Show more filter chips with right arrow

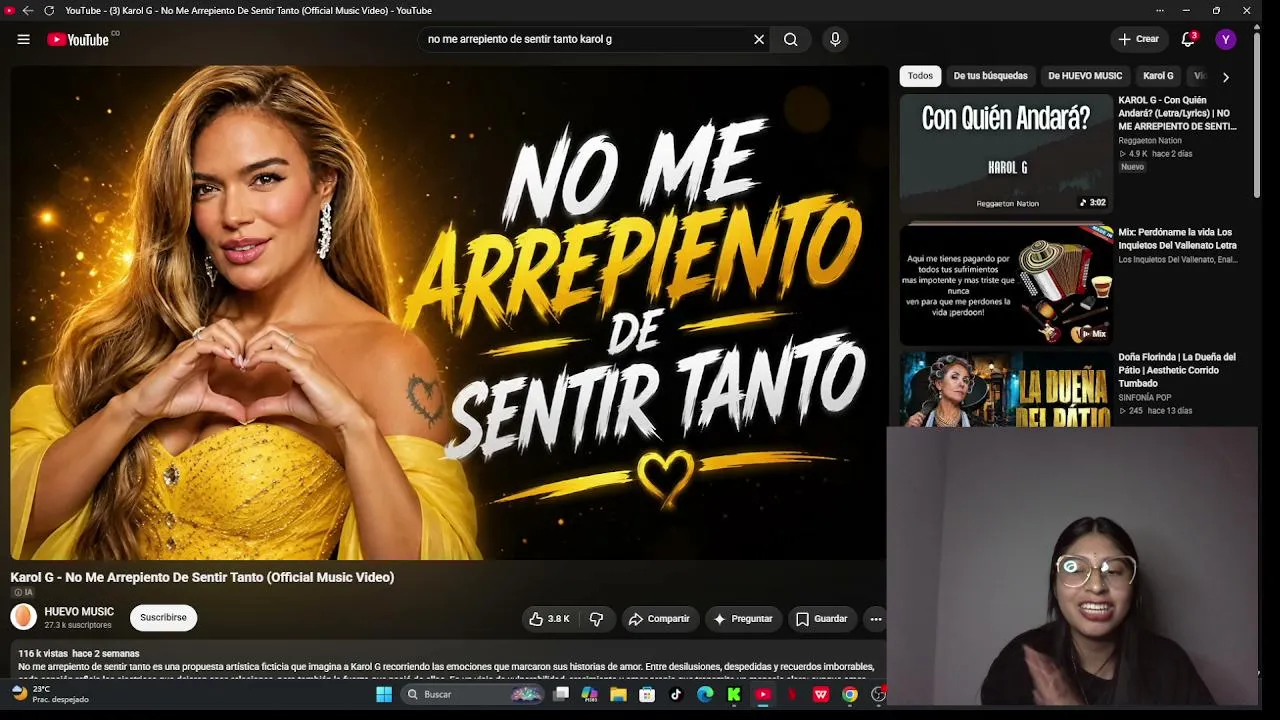tap(1225, 77)
